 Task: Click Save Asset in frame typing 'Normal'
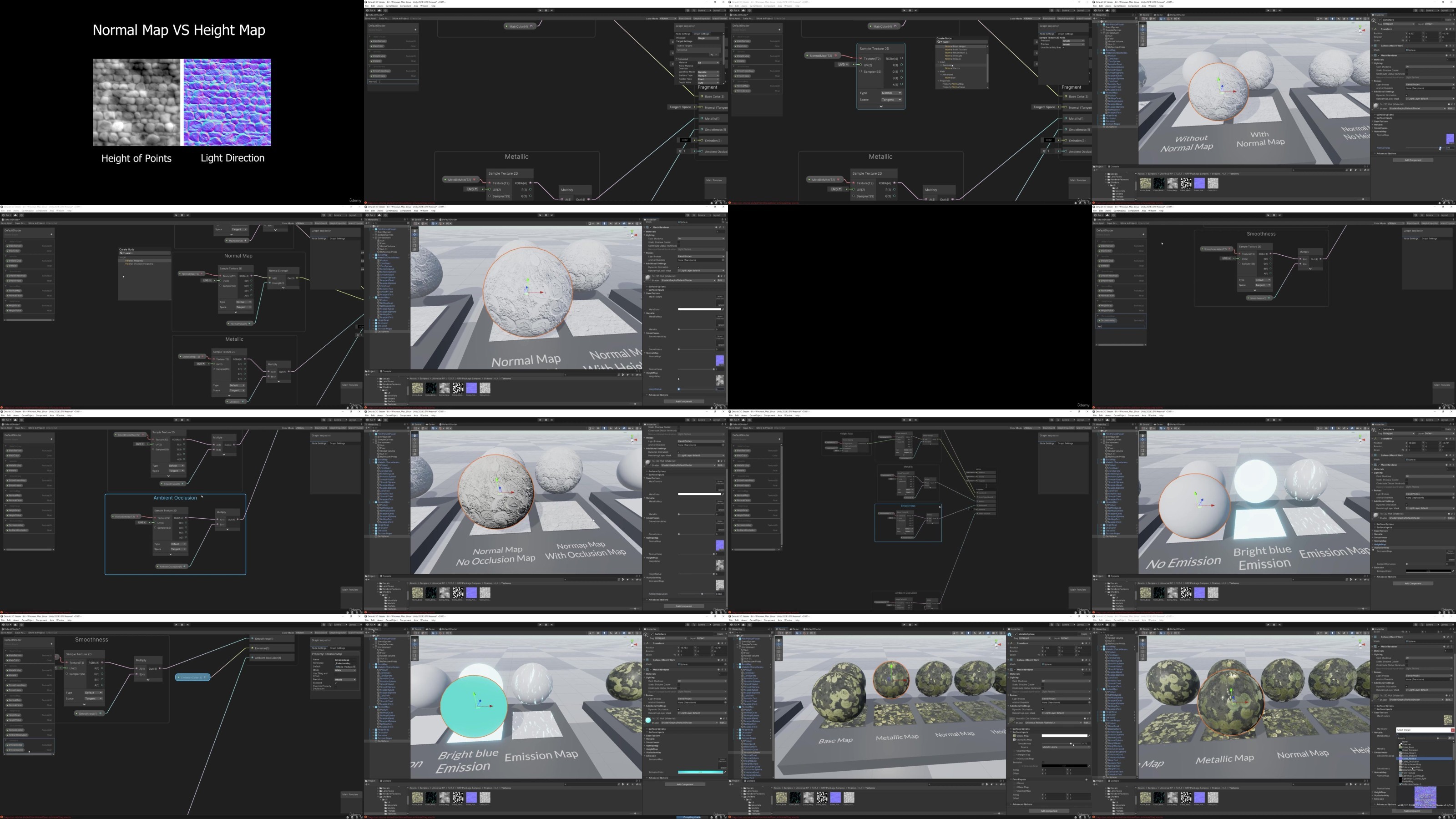[371, 18]
